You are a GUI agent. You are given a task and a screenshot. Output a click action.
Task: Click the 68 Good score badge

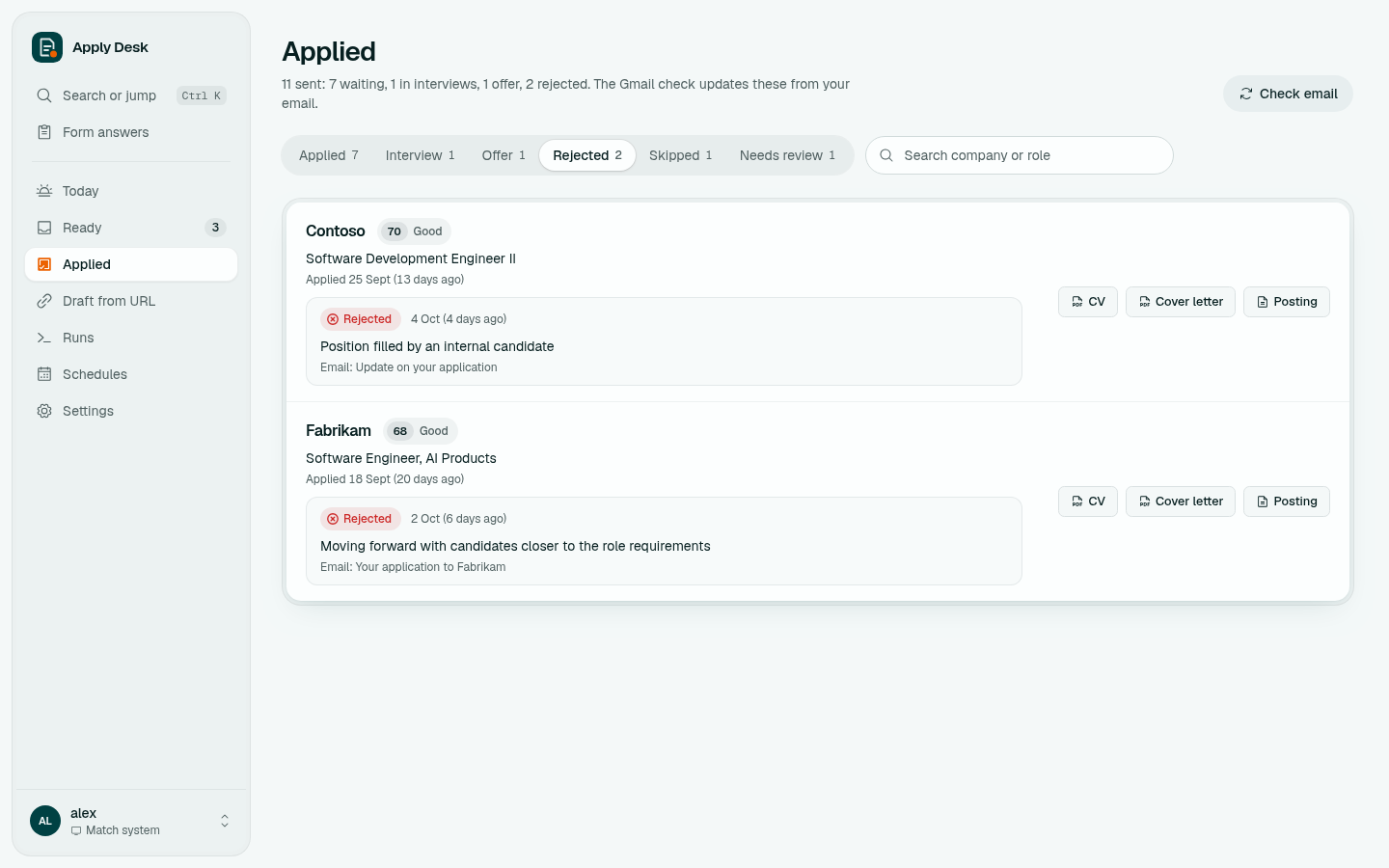(421, 431)
